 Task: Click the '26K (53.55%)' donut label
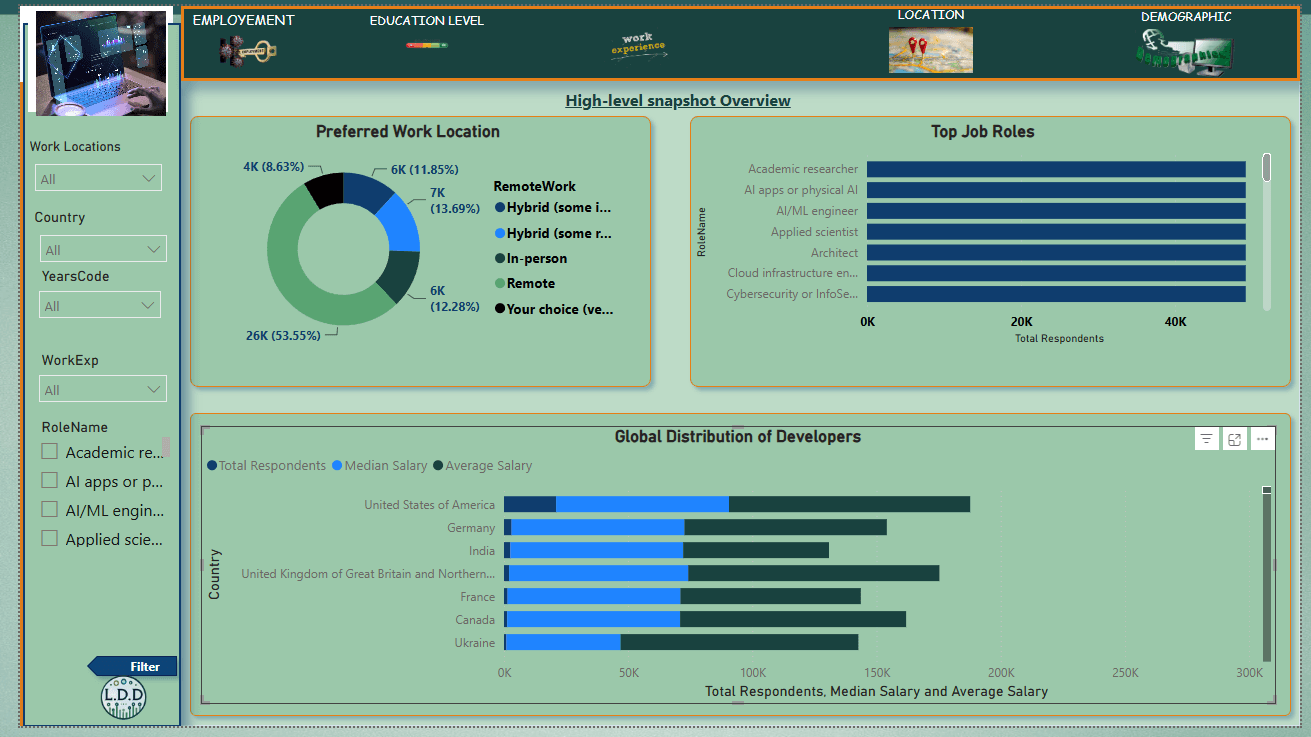click(x=284, y=335)
